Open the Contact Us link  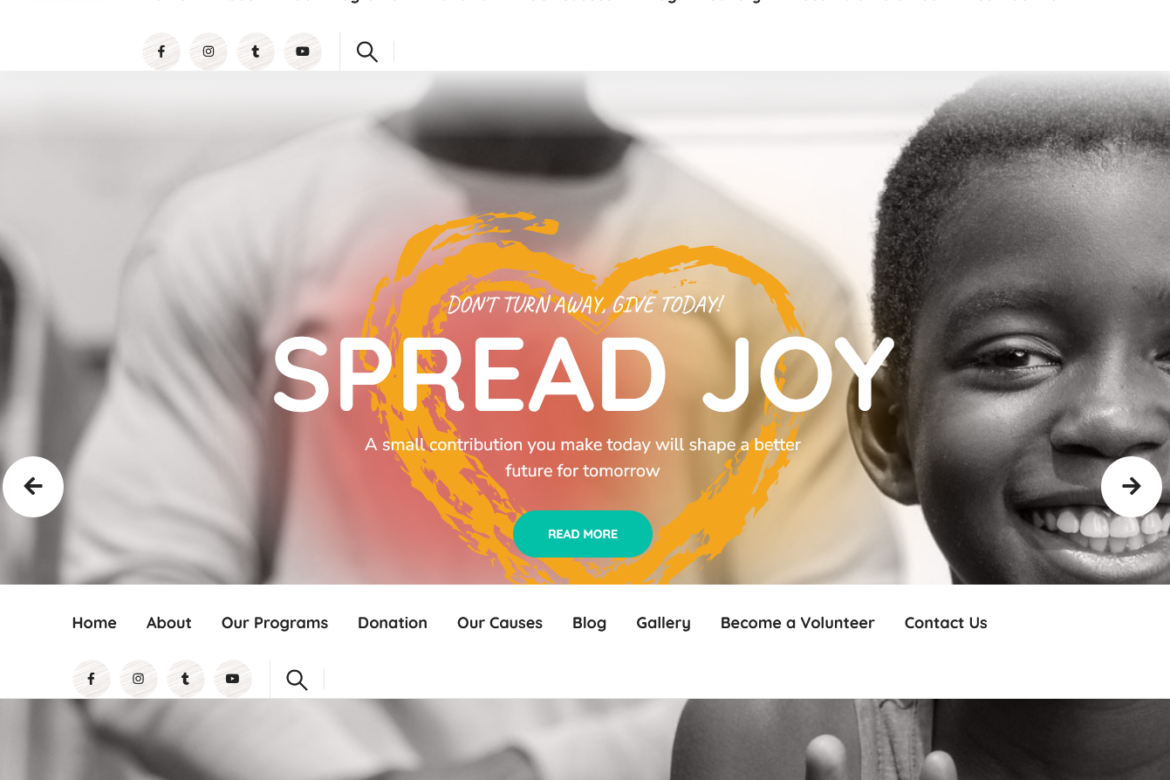(x=945, y=623)
